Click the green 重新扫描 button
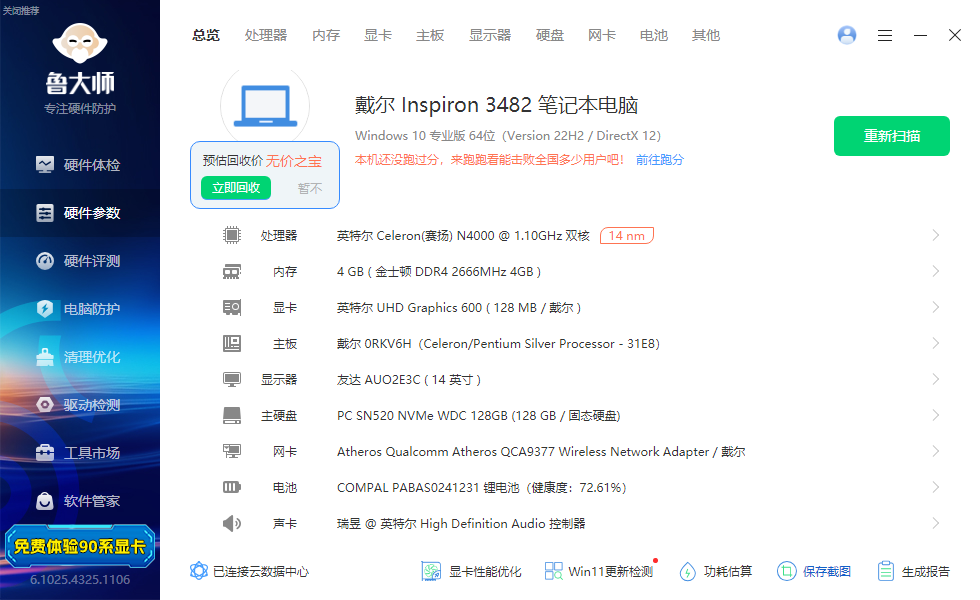 coord(892,136)
